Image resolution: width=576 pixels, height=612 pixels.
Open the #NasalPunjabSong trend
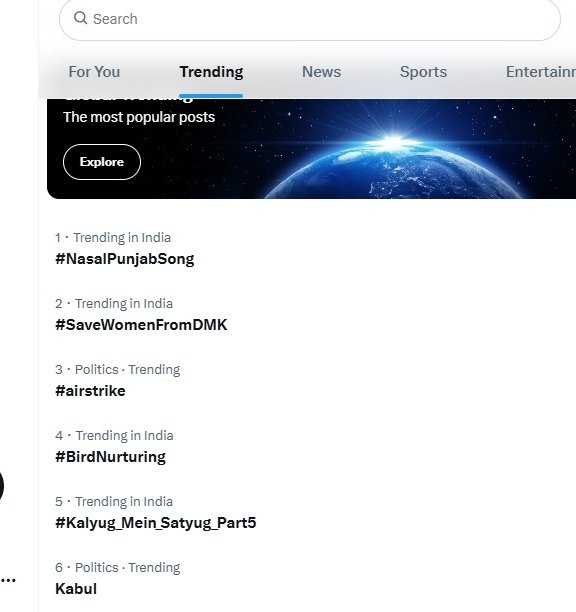(x=124, y=259)
